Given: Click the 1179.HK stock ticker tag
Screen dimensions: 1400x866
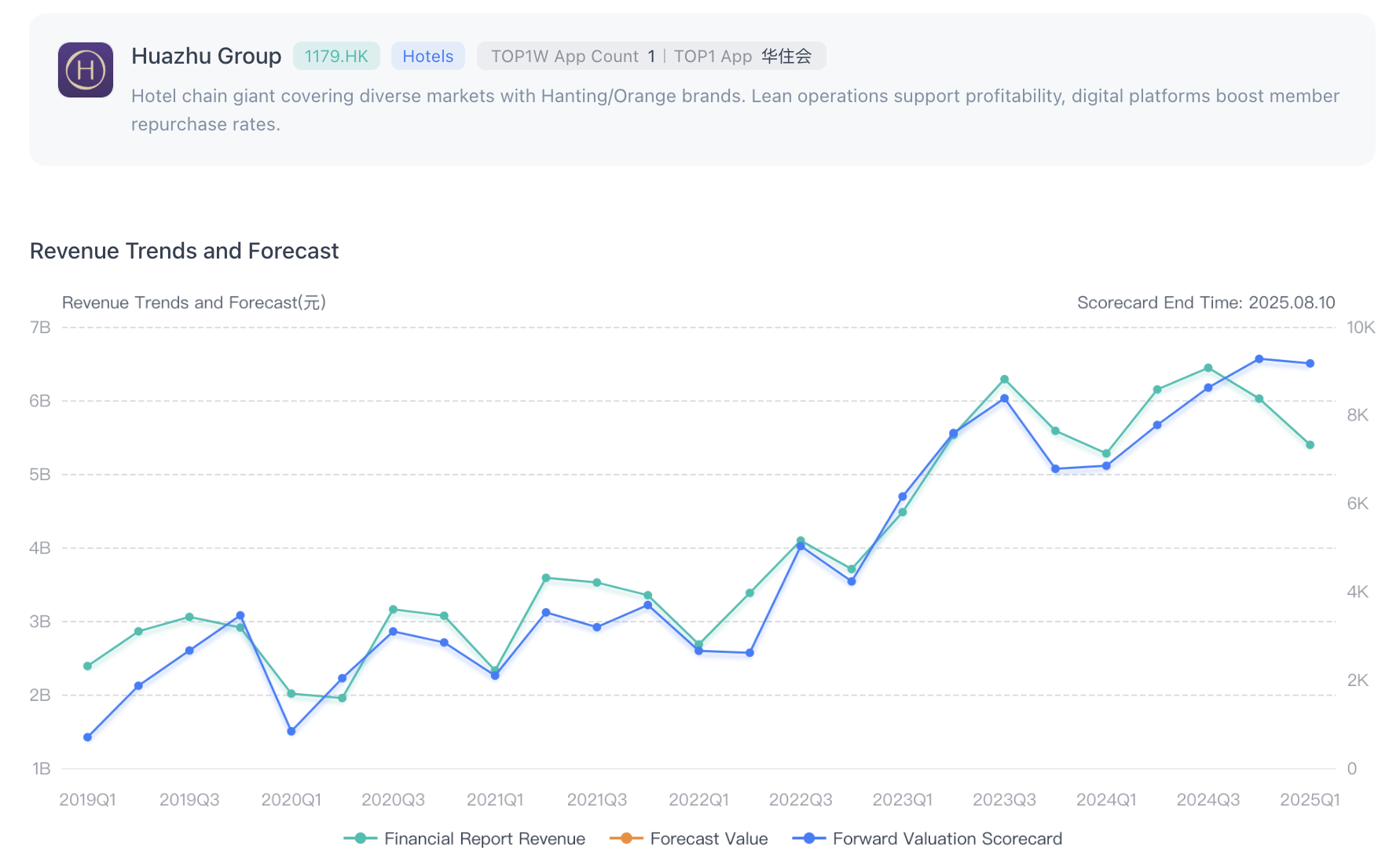Looking at the screenshot, I should coord(336,56).
